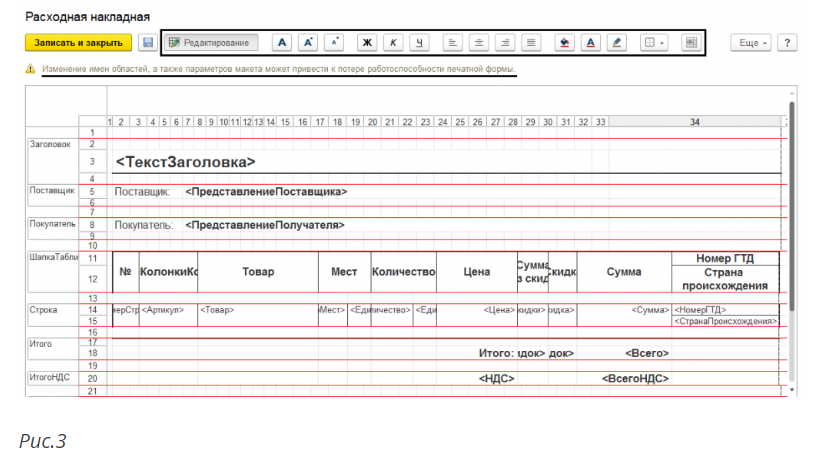Toggle italic К formatting
Viewport: 827px width, 468px height.
393,43
